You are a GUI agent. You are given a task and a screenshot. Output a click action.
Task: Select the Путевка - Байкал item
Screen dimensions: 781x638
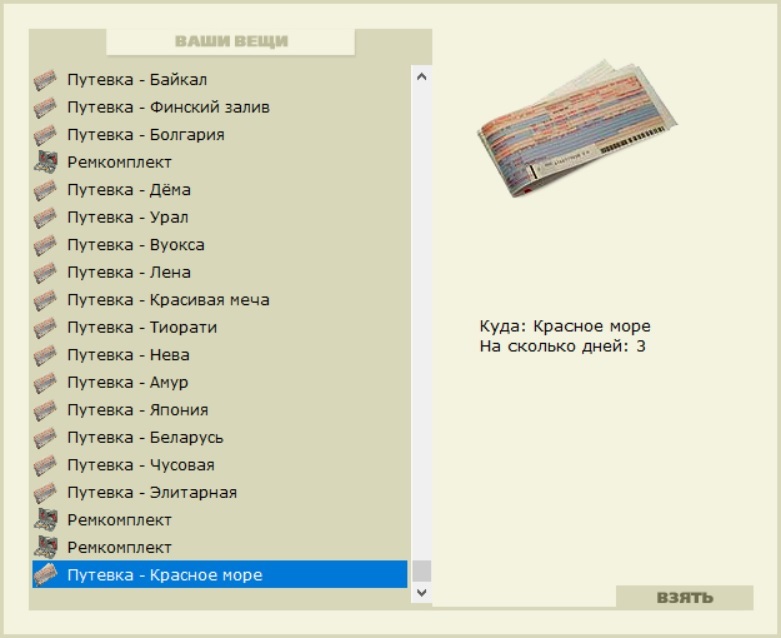[220, 80]
